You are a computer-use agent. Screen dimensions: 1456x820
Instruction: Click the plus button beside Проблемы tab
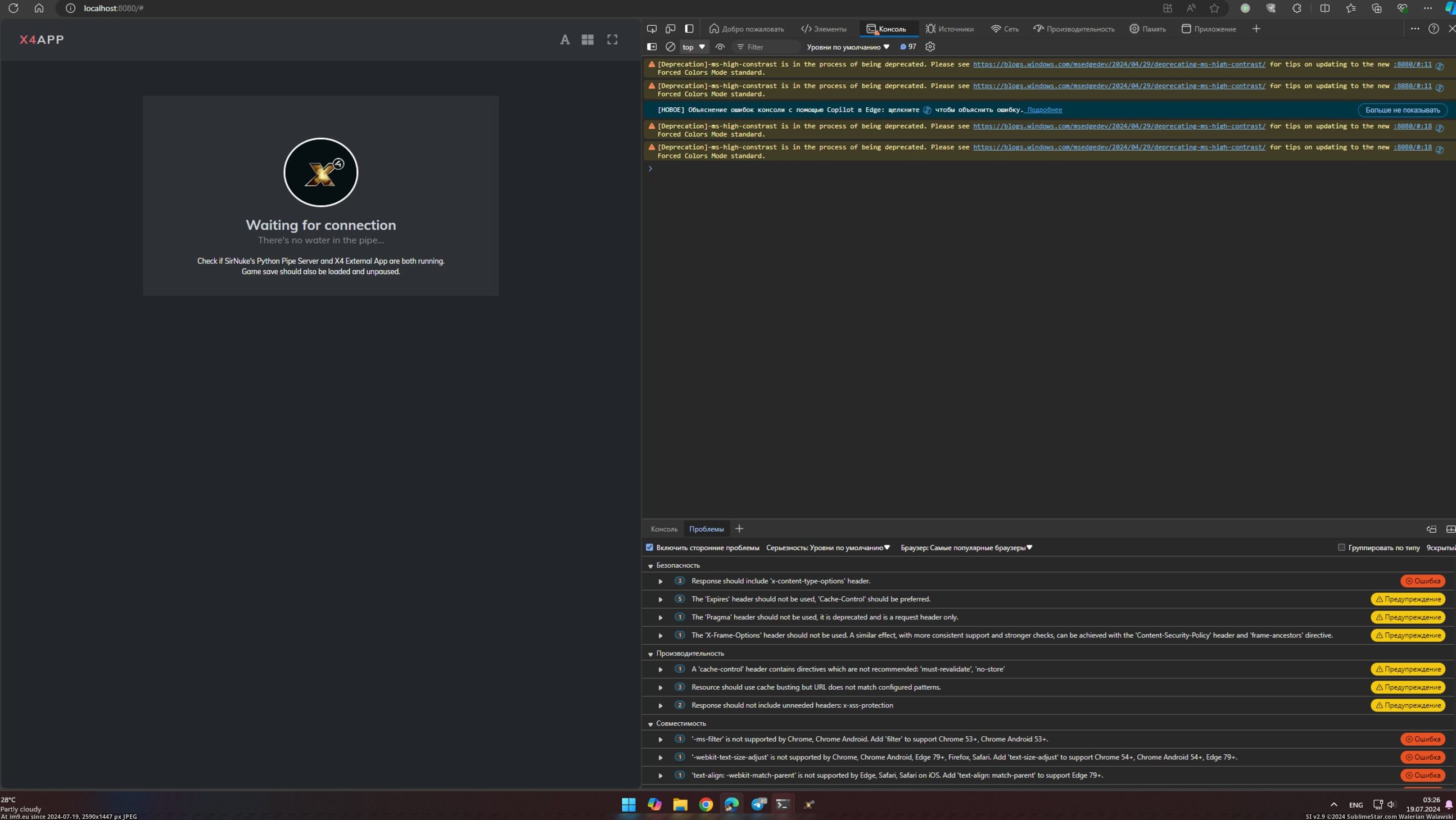739,529
